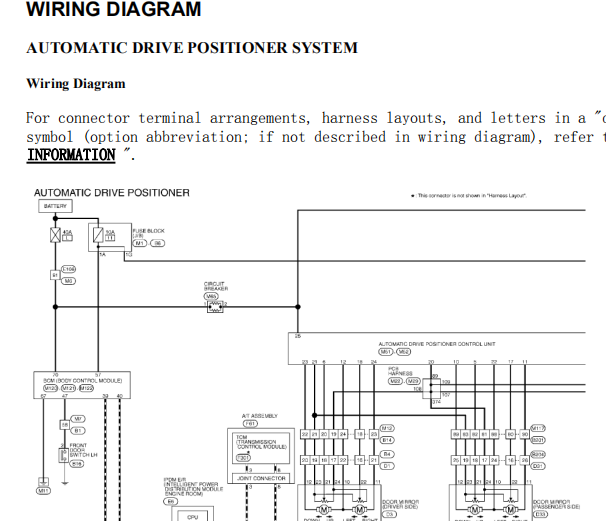Click the F301 connector label
Image resolution: width=606 pixels, height=521 pixels.
243,458
